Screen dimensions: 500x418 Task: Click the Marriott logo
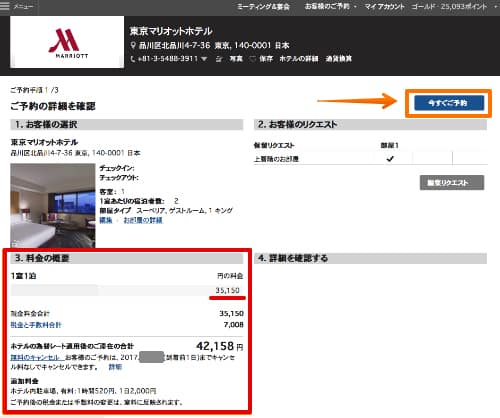tap(67, 42)
